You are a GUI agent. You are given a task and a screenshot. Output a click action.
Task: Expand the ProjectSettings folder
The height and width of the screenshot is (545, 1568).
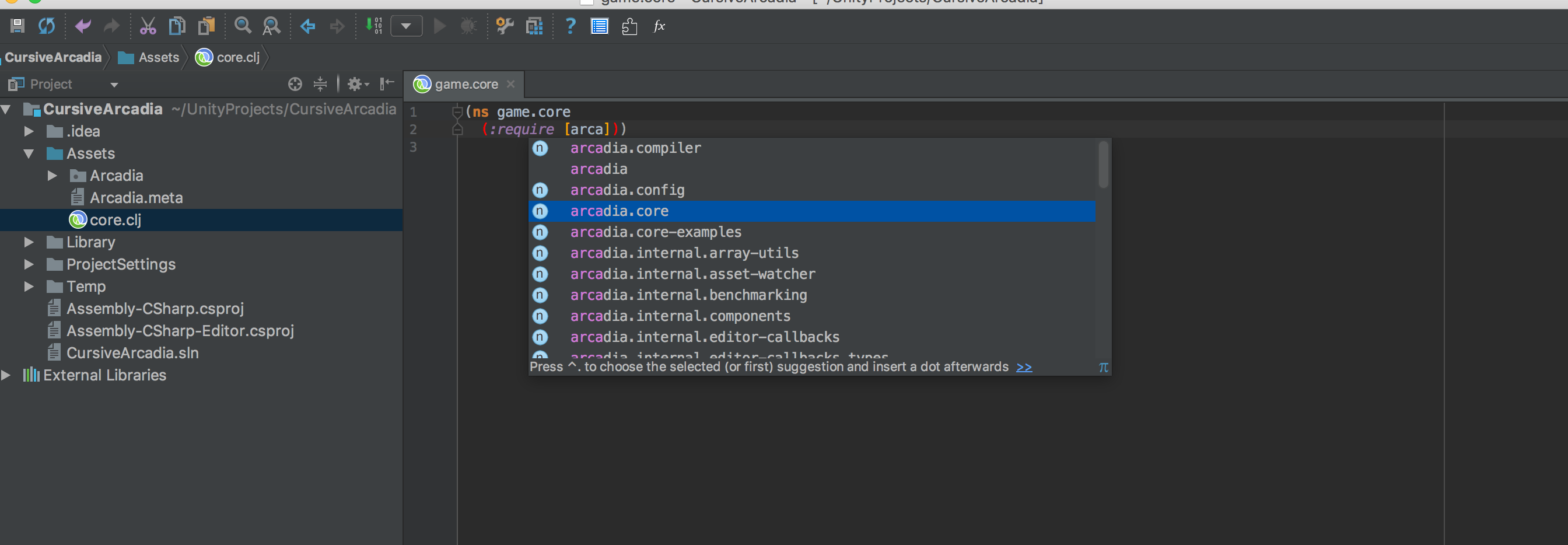coord(29,264)
